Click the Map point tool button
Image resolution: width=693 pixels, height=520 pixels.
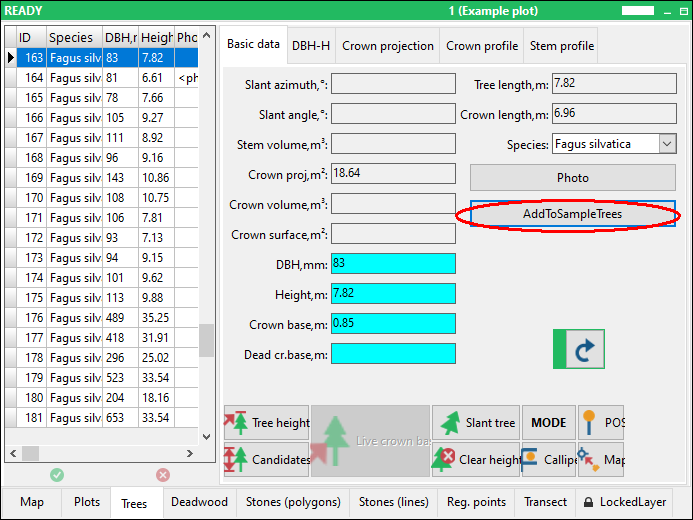[x=602, y=460]
